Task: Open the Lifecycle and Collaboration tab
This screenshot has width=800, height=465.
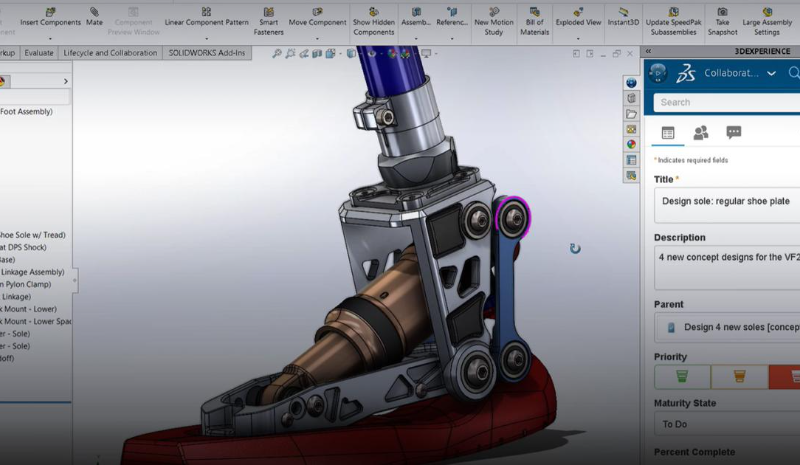Action: 110,53
